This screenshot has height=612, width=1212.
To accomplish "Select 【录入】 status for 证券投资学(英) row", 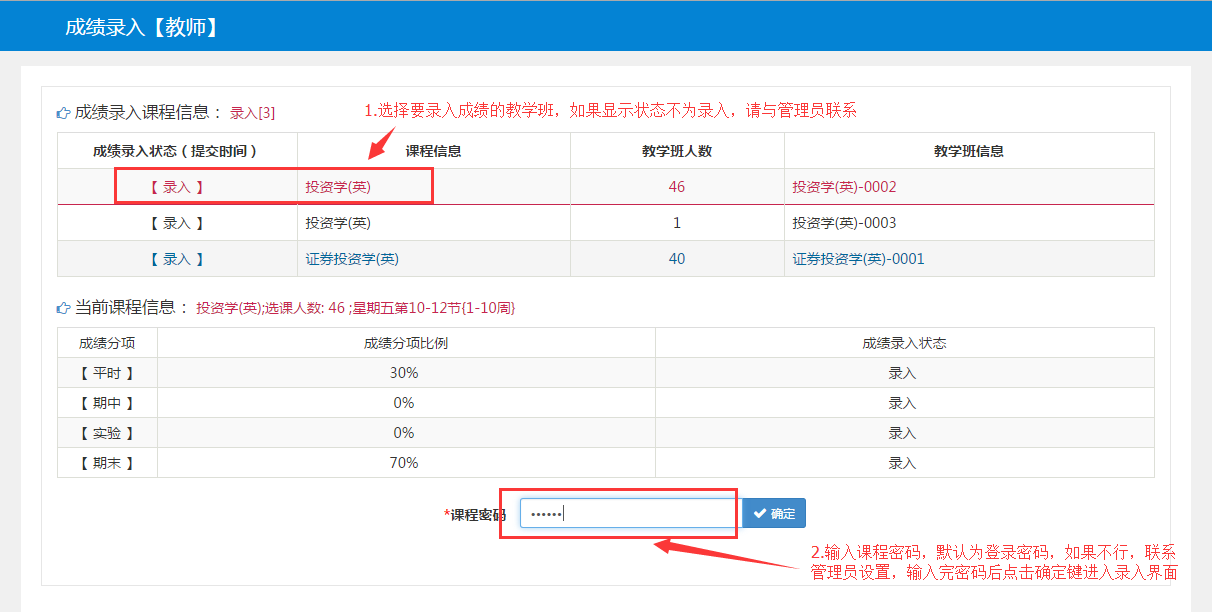I will 177,259.
